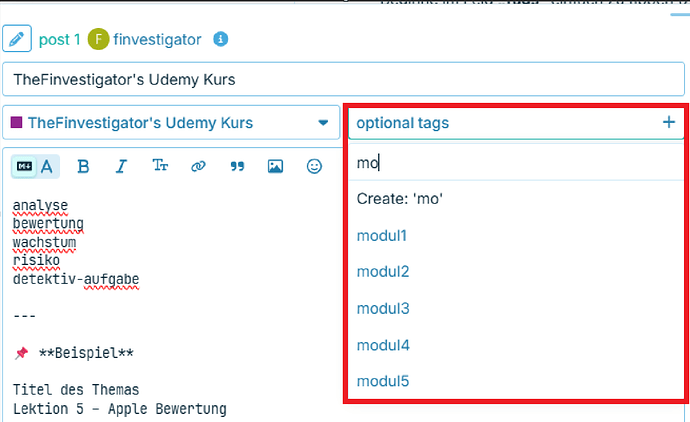Viewport: 690px width, 422px height.
Task: Click the post 1 link
Action: pos(59,40)
